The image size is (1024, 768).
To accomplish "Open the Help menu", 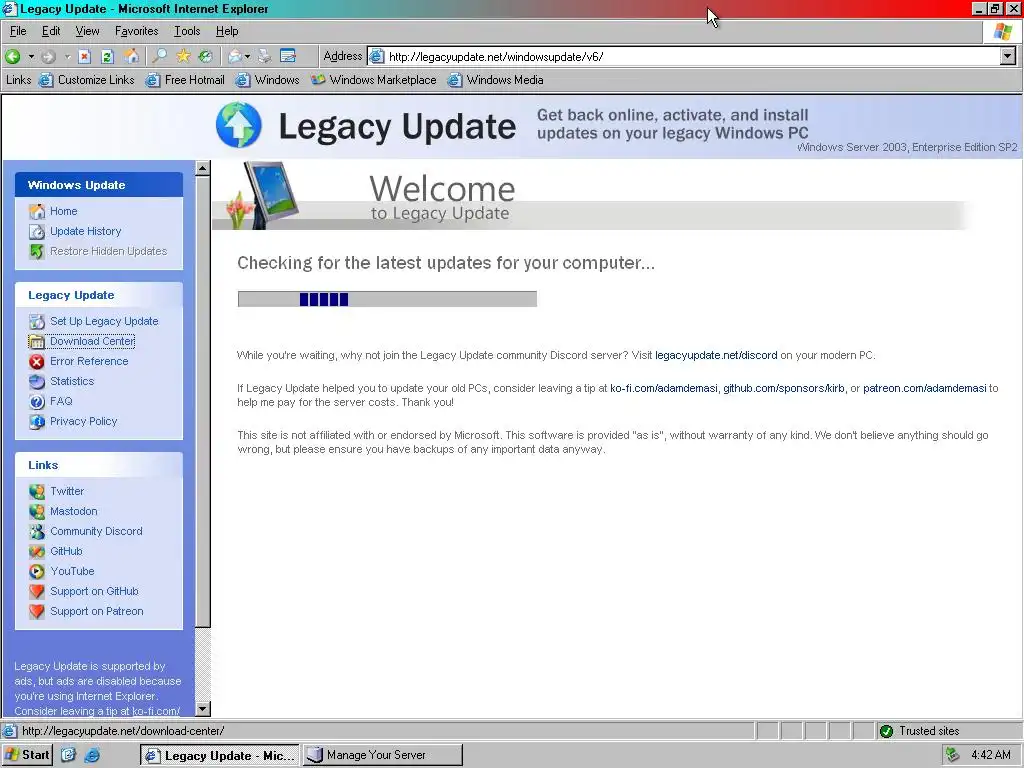I will coord(227,31).
